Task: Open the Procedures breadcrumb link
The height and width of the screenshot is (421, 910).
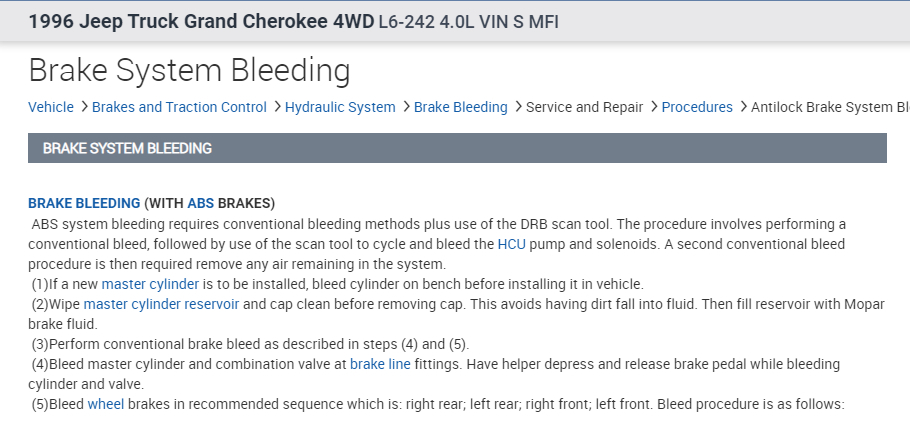Action: click(x=697, y=107)
